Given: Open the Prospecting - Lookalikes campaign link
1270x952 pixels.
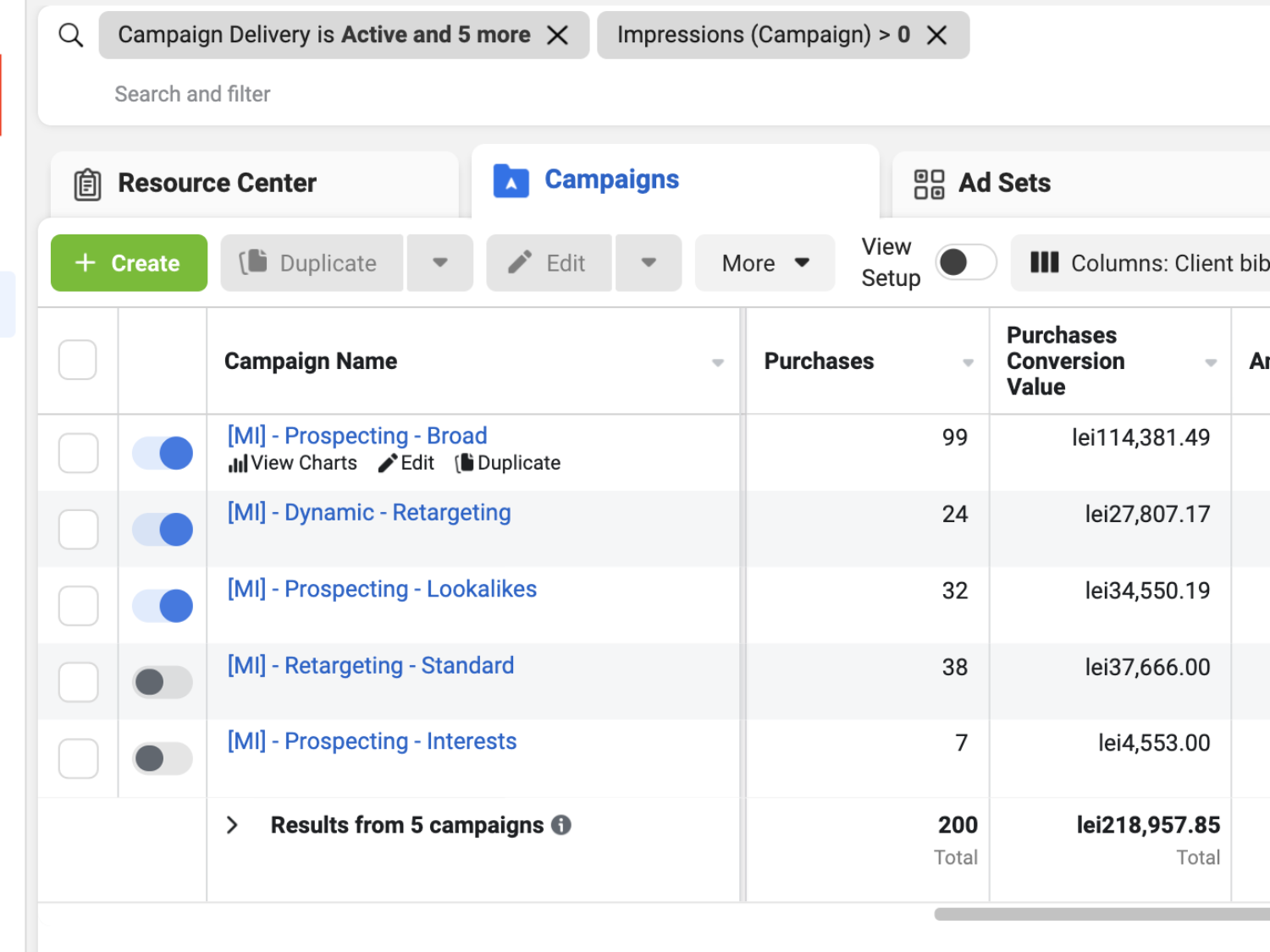Looking at the screenshot, I should [382, 589].
